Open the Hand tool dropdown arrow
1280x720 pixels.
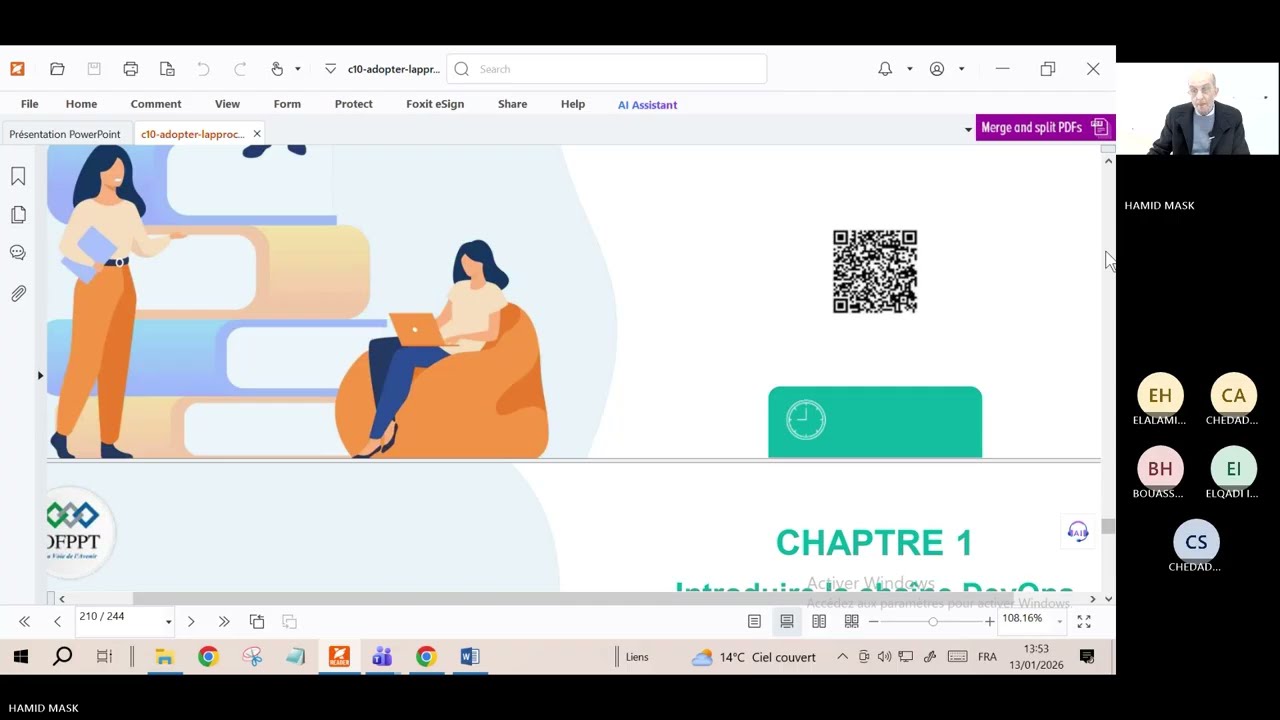point(297,69)
